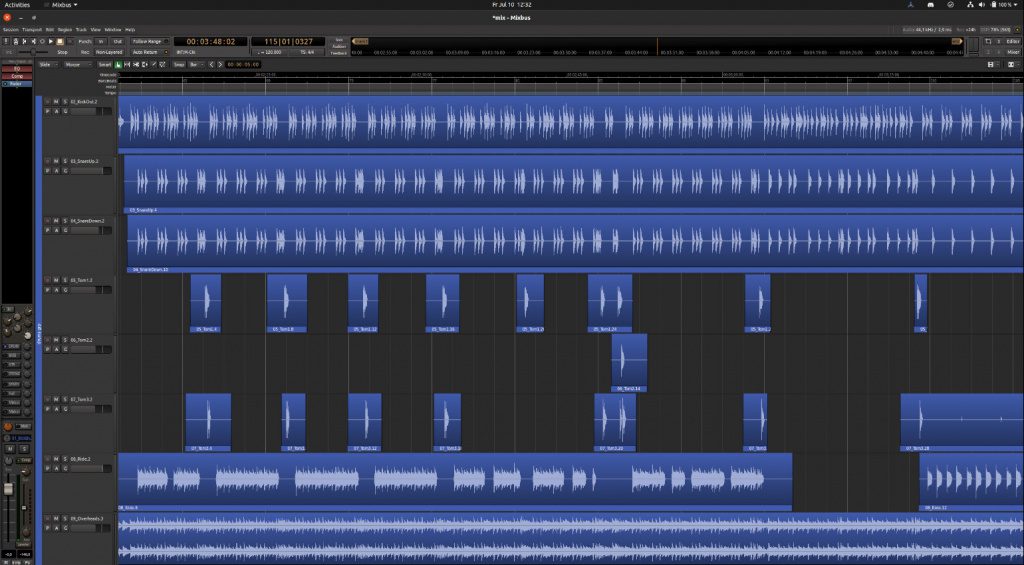Click the nudge forward arrow
Screen dimensions: 1024x565
pyautogui.click(x=220, y=65)
